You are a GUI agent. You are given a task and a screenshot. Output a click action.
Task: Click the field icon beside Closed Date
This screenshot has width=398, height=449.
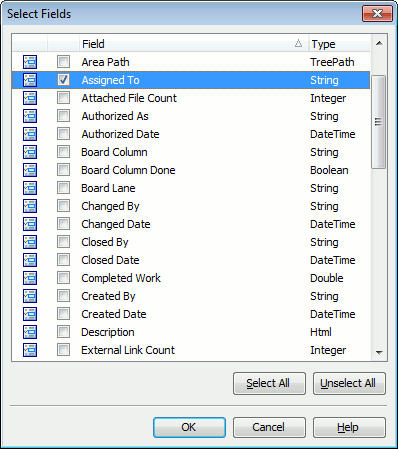pos(30,260)
